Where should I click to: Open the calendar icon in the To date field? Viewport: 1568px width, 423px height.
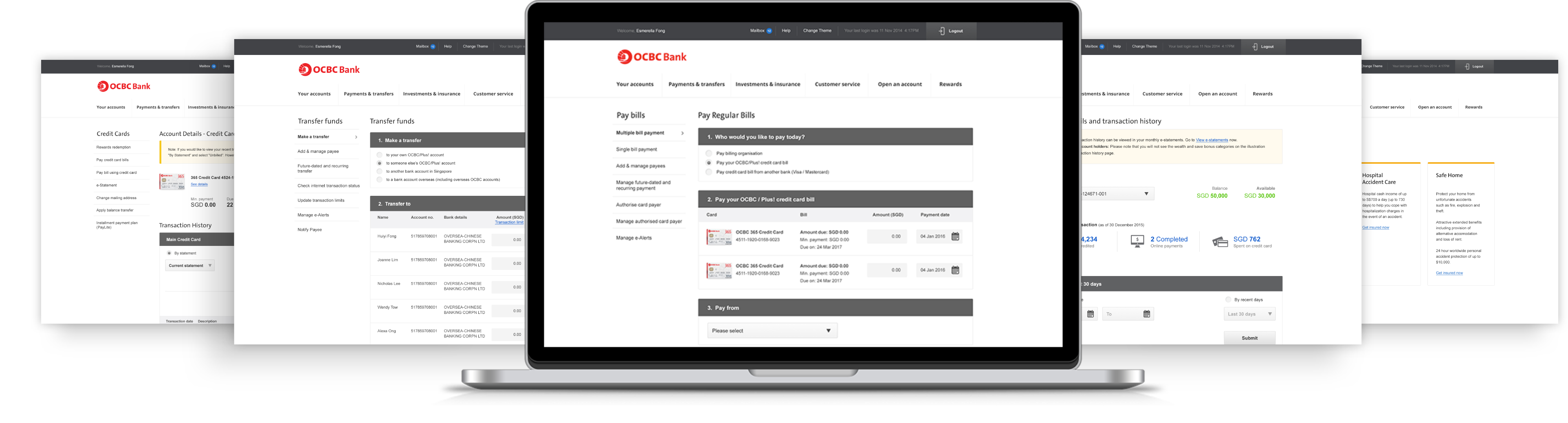point(1146,314)
